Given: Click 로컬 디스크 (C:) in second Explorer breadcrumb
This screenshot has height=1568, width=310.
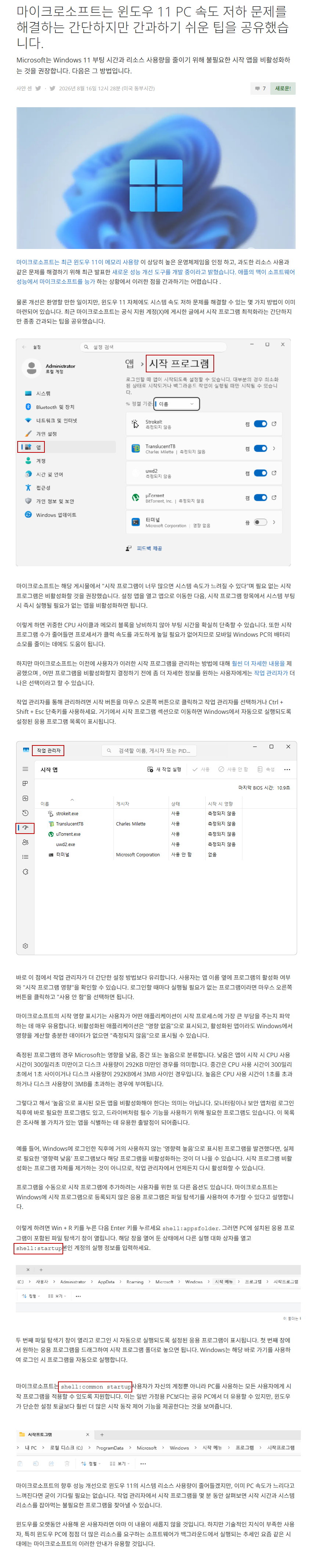Looking at the screenshot, I should point(66,1448).
